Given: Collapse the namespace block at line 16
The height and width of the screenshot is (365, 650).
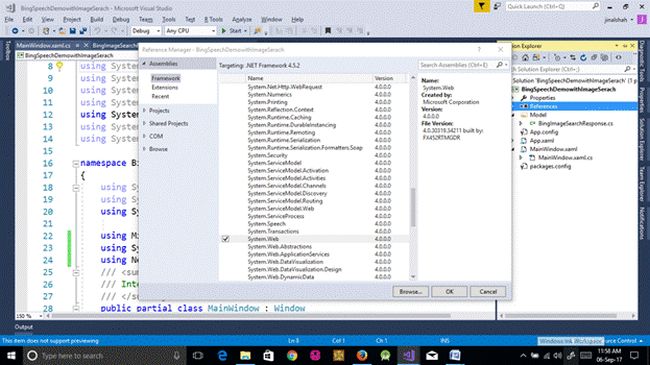Looking at the screenshot, I should [76, 164].
